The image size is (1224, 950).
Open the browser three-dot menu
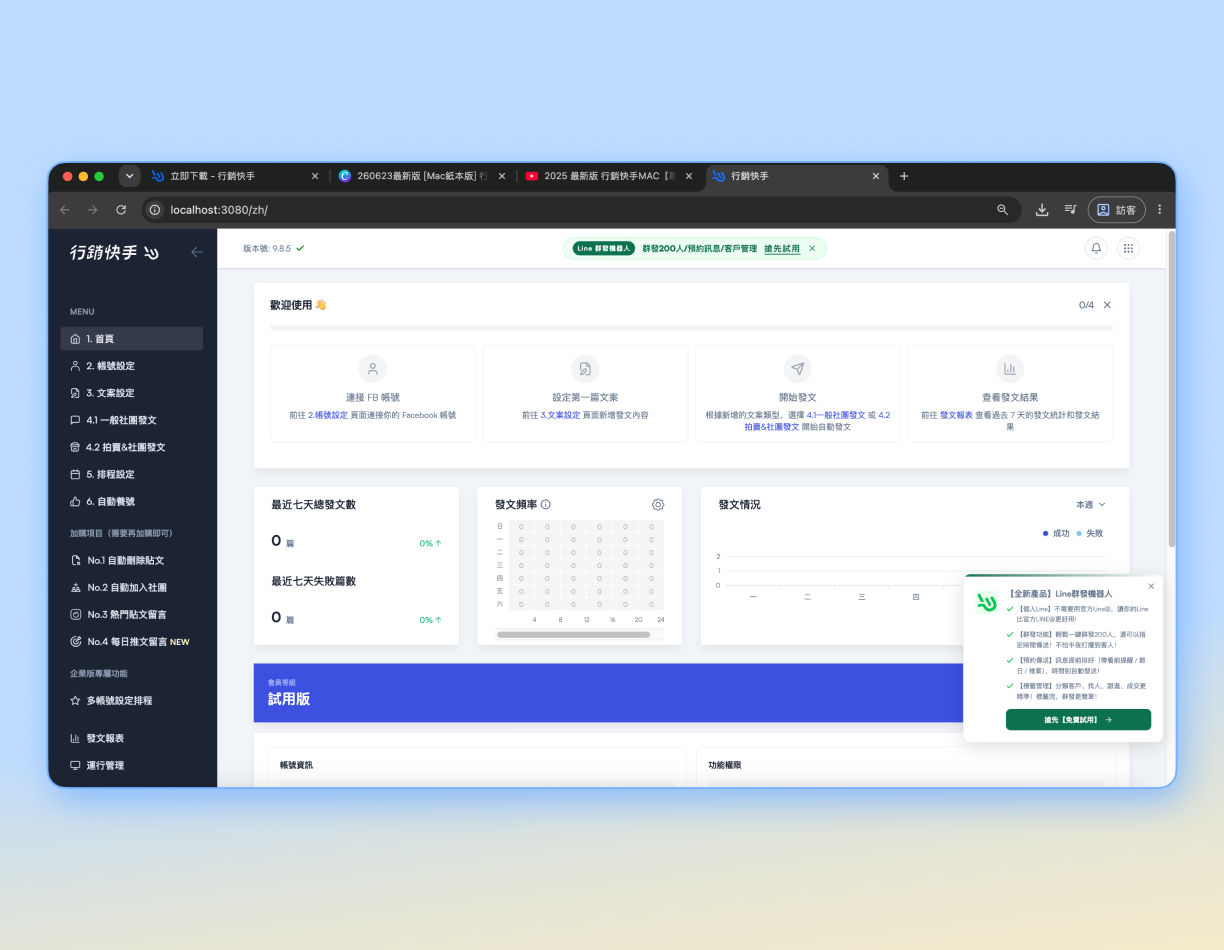pos(1160,209)
